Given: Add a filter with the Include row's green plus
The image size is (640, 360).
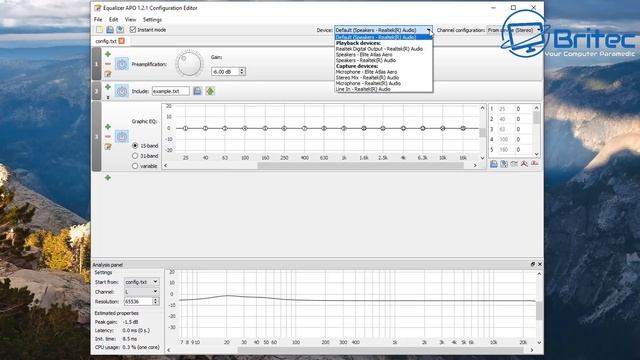Looking at the screenshot, I should pyautogui.click(x=108, y=87).
